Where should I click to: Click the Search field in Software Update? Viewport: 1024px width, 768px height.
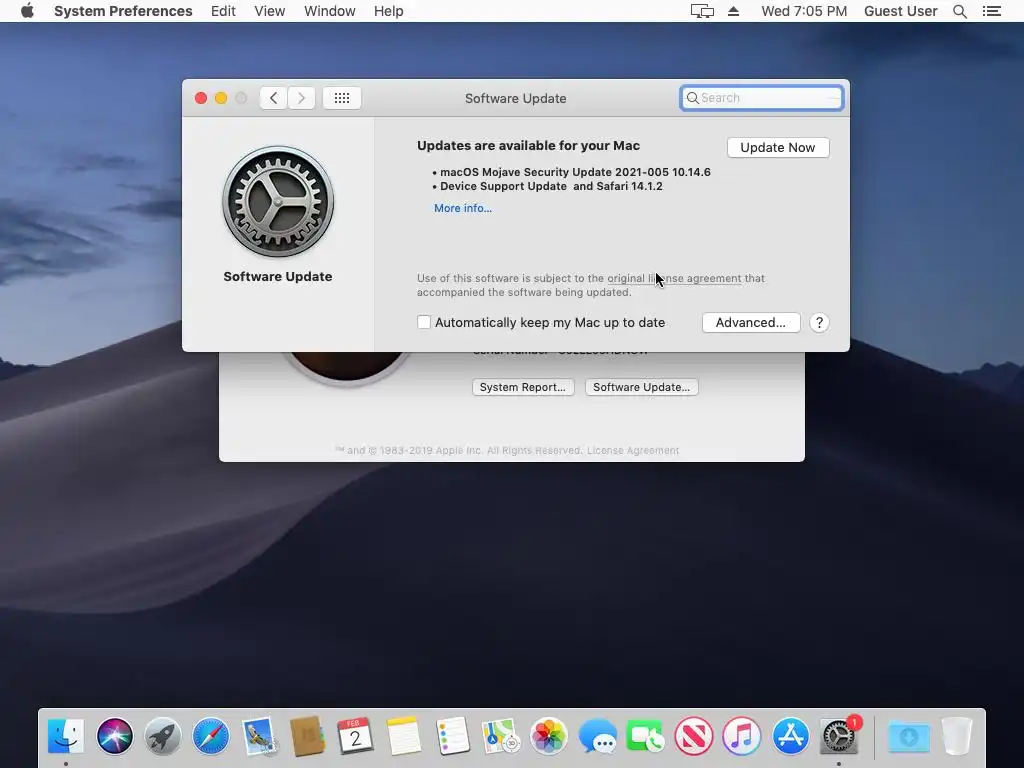coord(761,98)
